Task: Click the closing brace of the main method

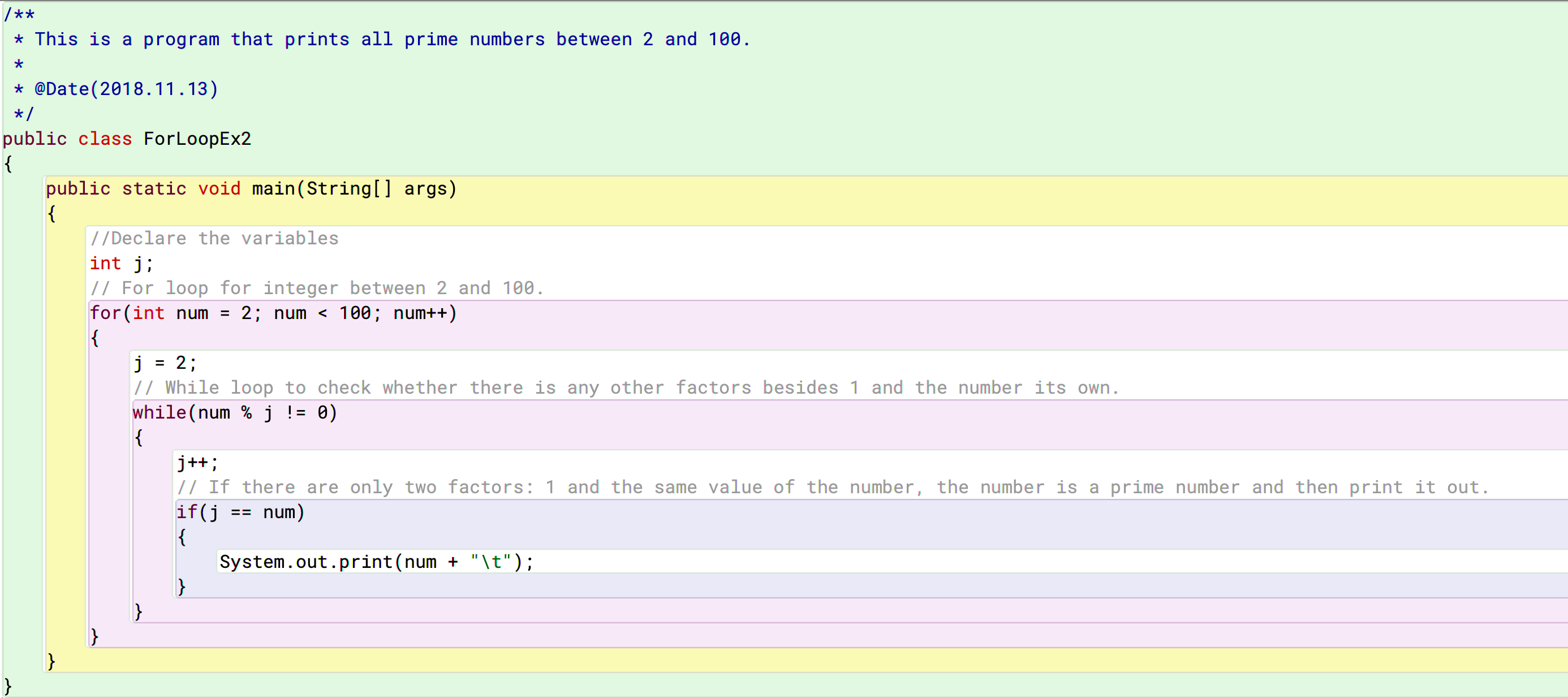Action: pos(51,661)
